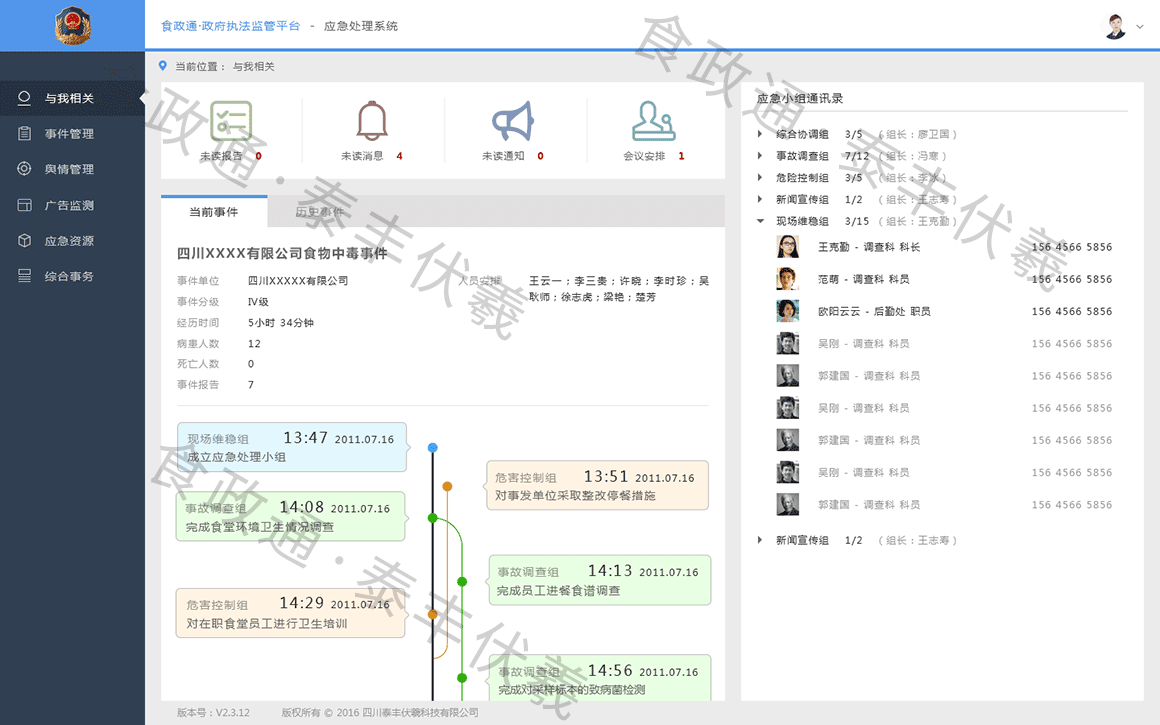Open the 13:51 危害控制组 timeline card

[x=597, y=486]
